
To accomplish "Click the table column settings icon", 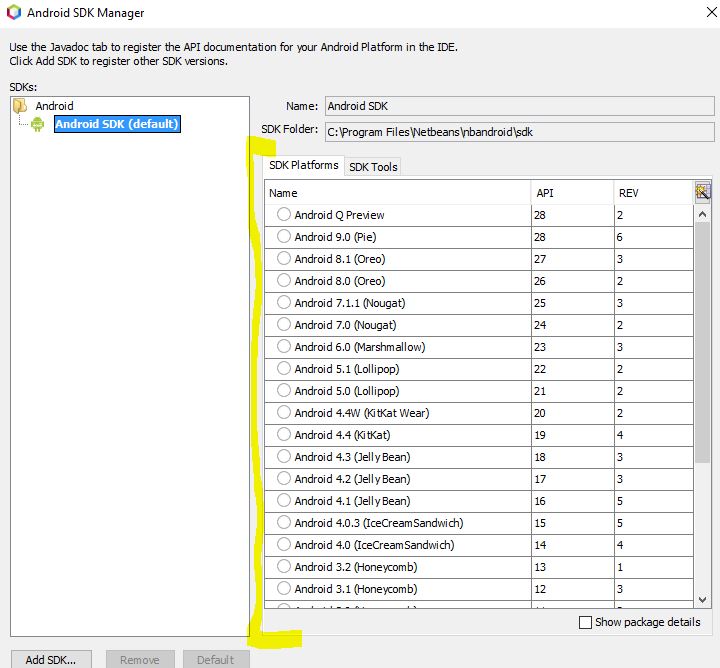I will 703,192.
